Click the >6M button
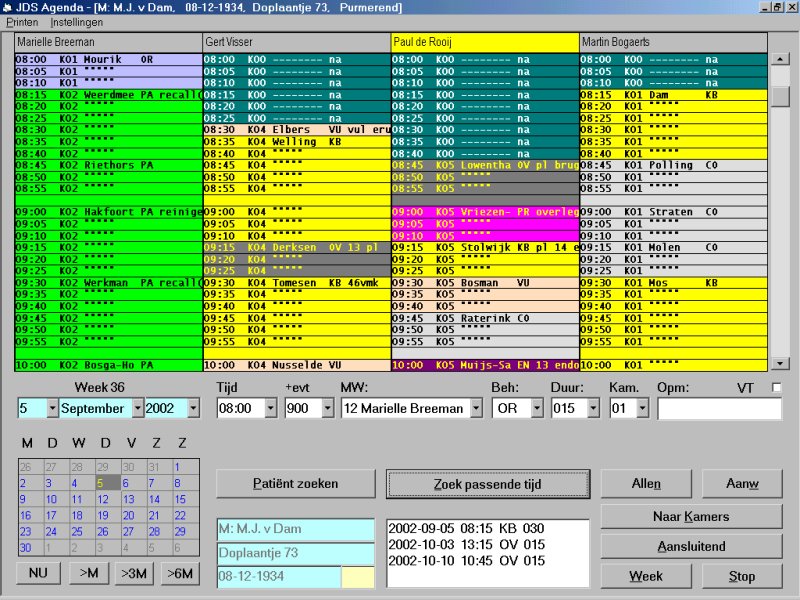Viewport: 800px width, 600px height. [180, 573]
